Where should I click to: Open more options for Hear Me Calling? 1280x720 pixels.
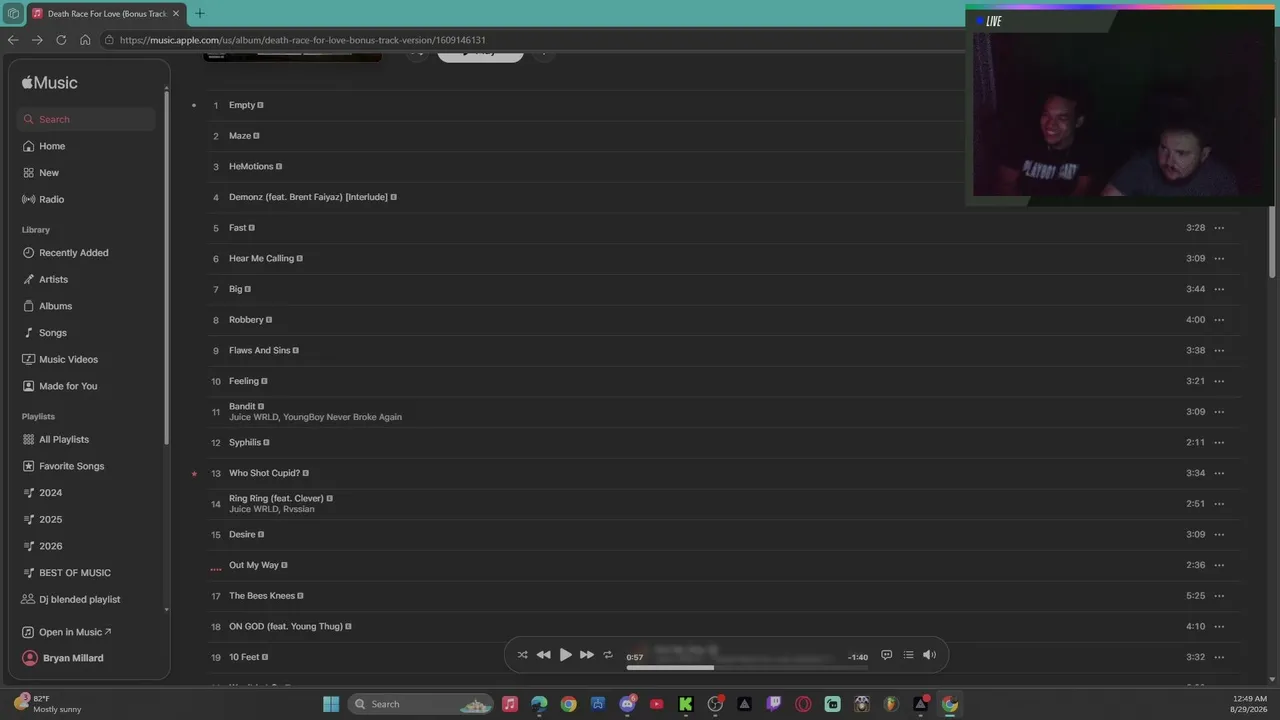click(x=1219, y=259)
